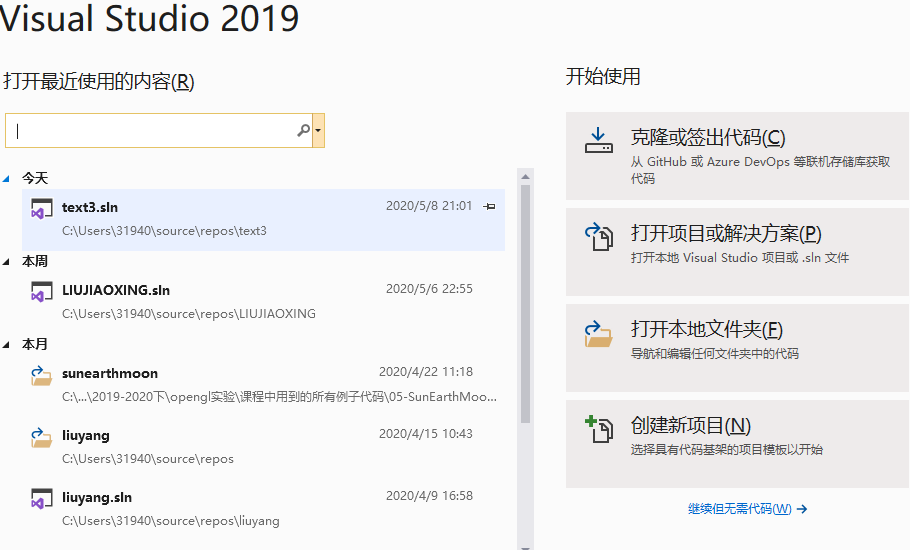Image resolution: width=910 pixels, height=550 pixels.
Task: Choose 克隆或签出代码(C)
Action: tap(737, 156)
